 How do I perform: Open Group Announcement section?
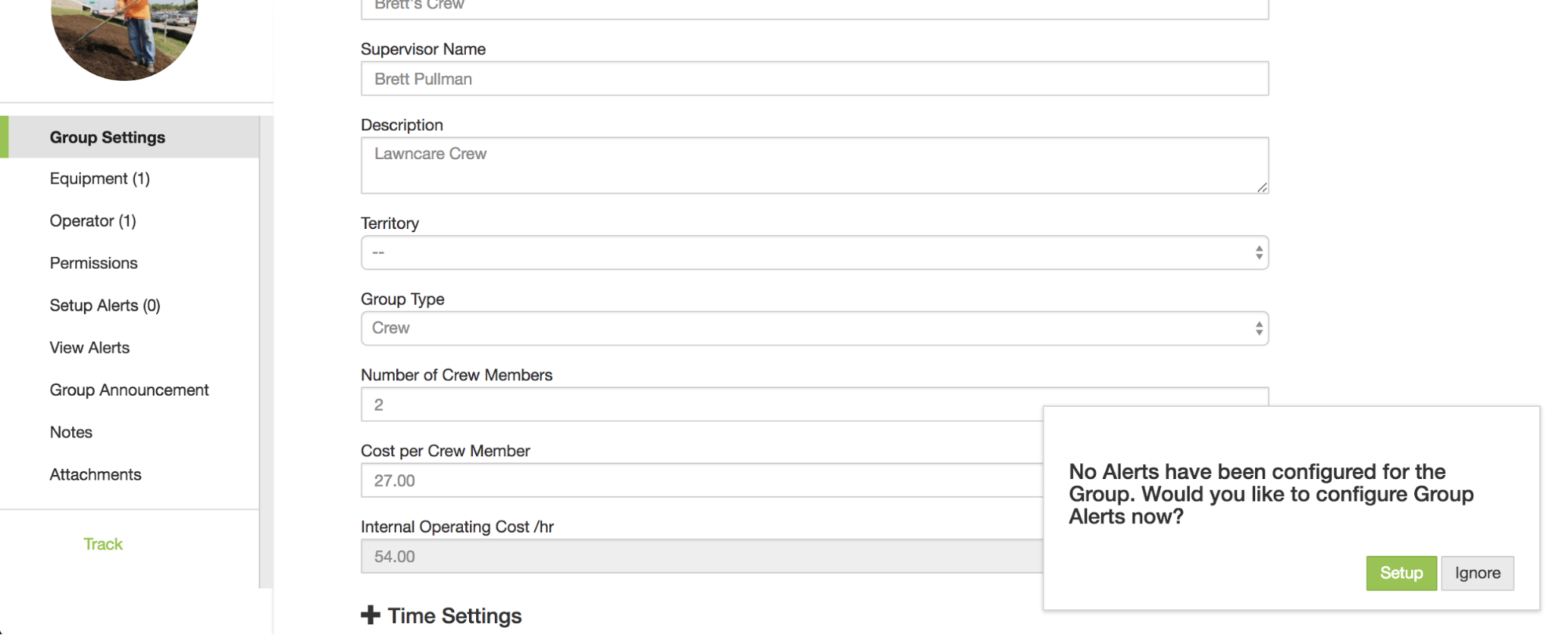click(129, 390)
